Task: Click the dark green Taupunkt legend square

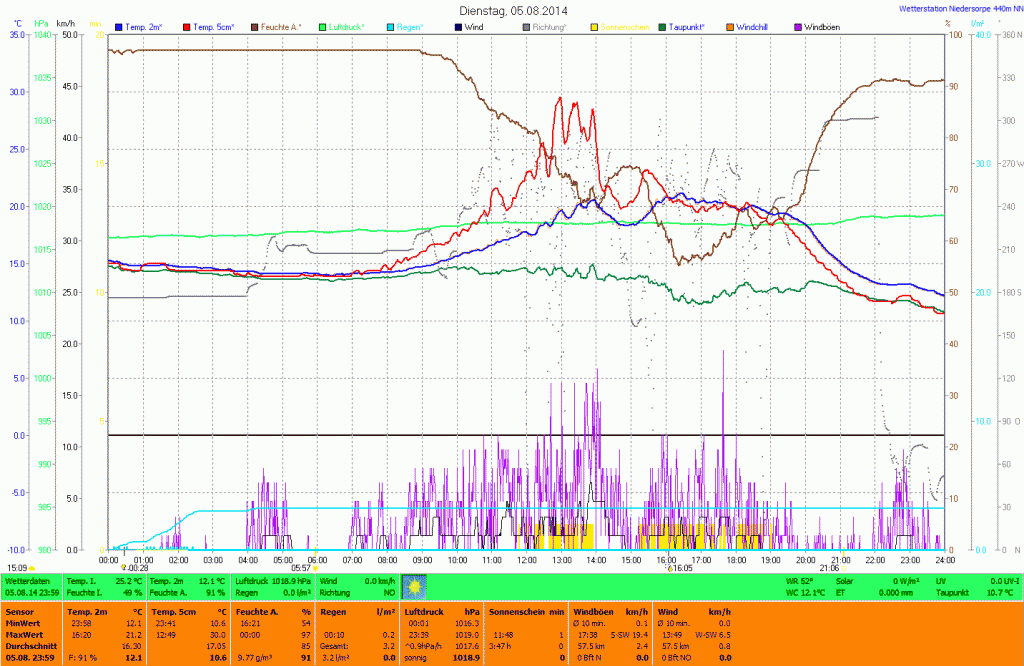Action: tap(662, 26)
